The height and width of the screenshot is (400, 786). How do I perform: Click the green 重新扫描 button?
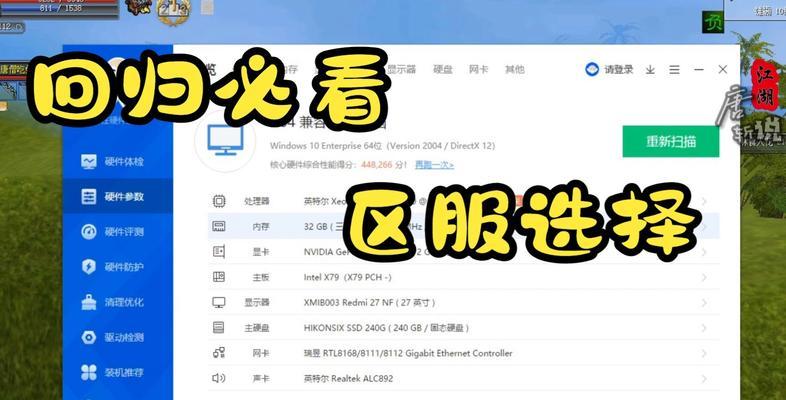point(671,141)
